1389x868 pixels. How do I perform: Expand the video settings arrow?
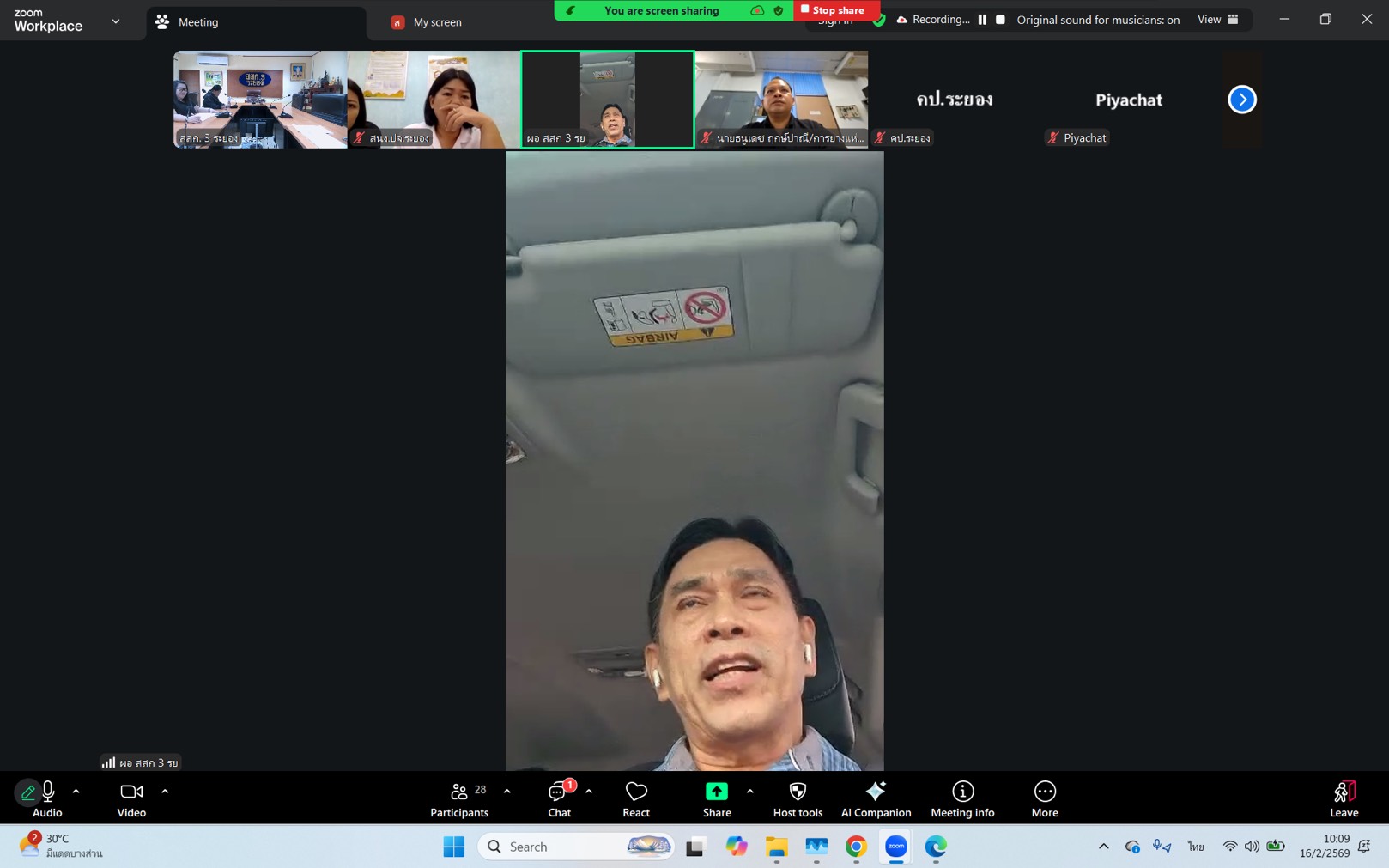pos(165,791)
